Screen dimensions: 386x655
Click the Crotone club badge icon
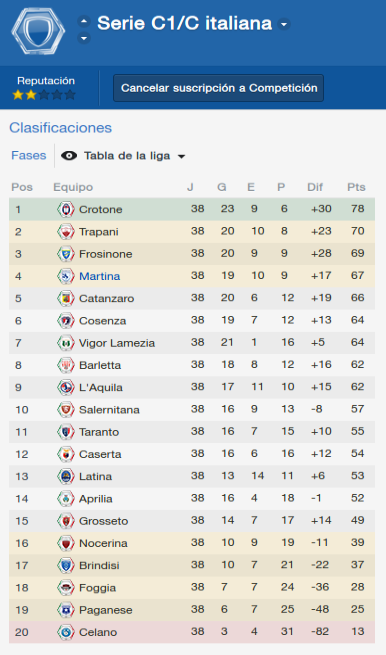tap(66, 209)
